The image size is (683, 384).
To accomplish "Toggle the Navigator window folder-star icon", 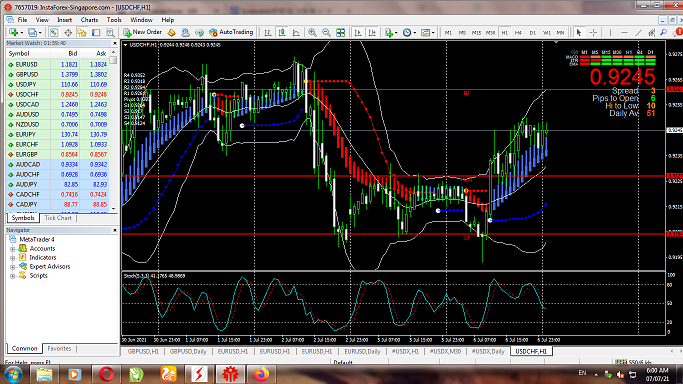I will (82, 32).
